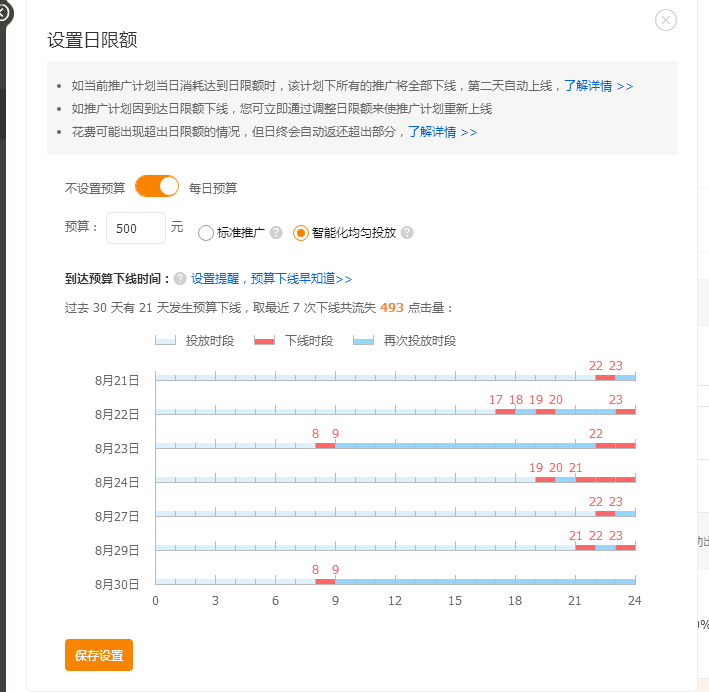The image size is (709, 692).
Task: Click the blue re-delivery bar on 8月30日
Action: coord(485,581)
